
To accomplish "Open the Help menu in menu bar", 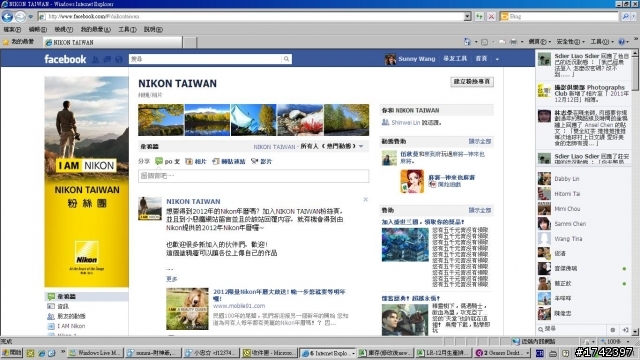I will pos(153,29).
